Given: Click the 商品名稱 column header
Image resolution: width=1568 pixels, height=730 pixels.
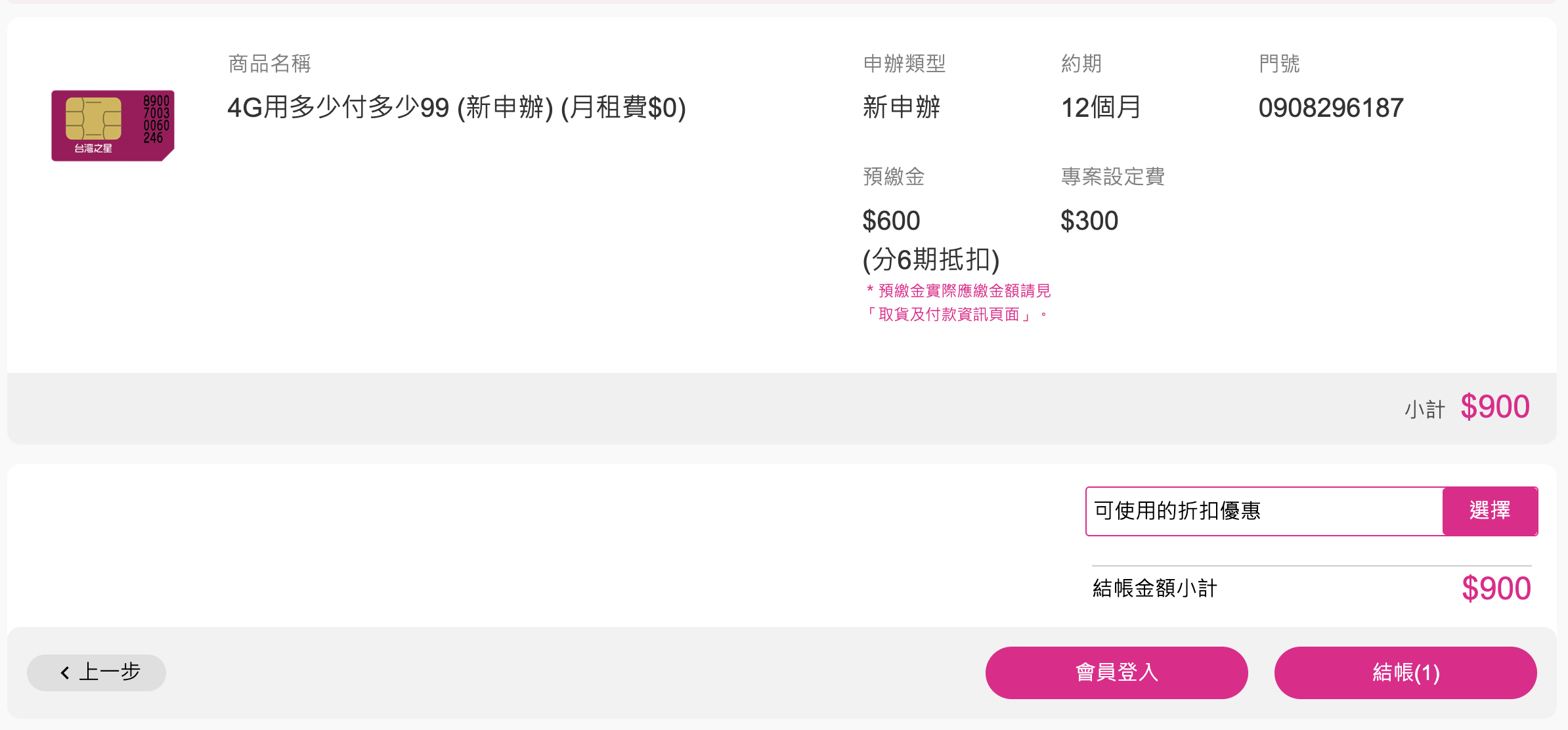Looking at the screenshot, I should point(269,64).
